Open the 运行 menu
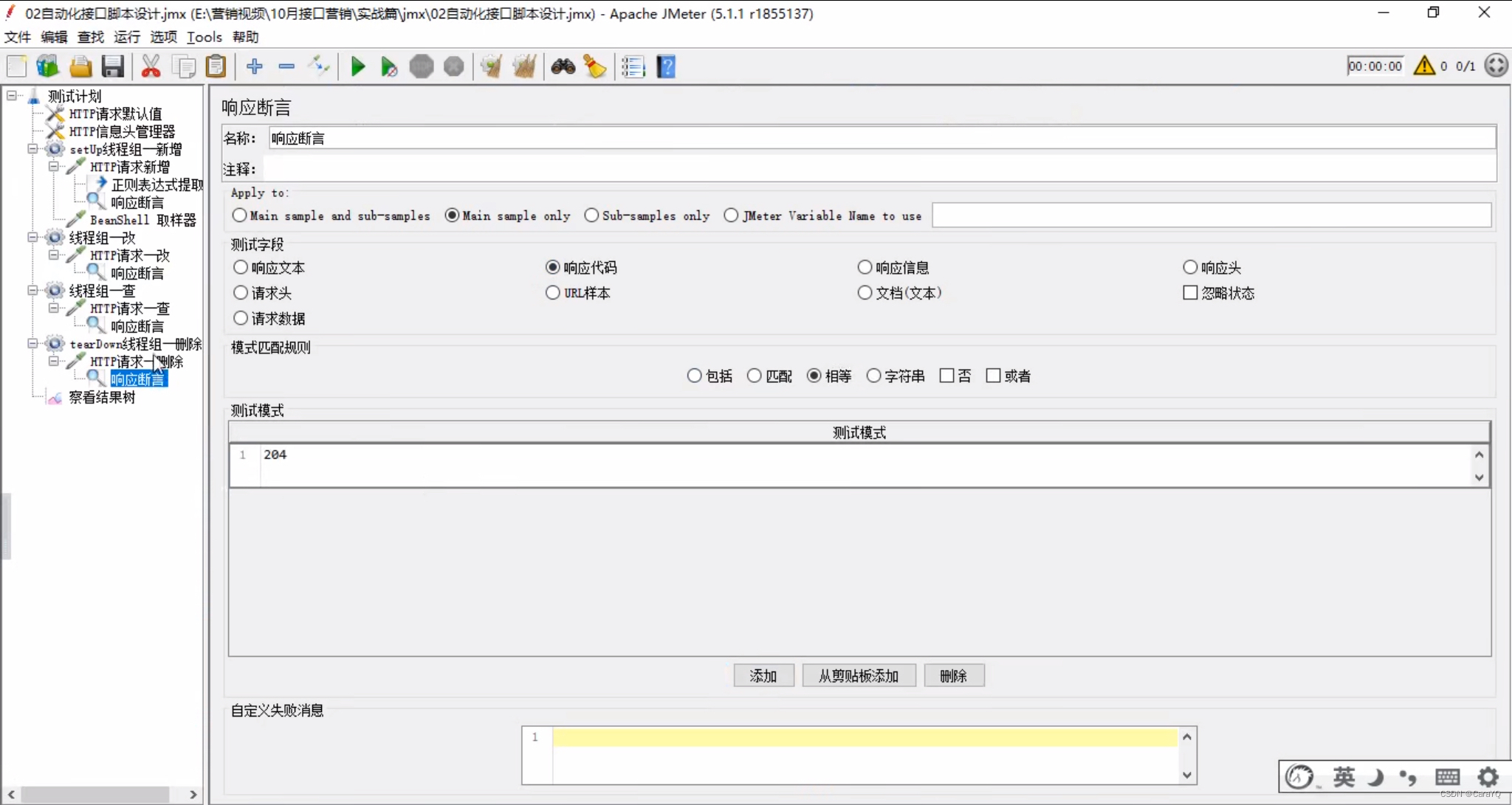The width and height of the screenshot is (1512, 805). [127, 37]
